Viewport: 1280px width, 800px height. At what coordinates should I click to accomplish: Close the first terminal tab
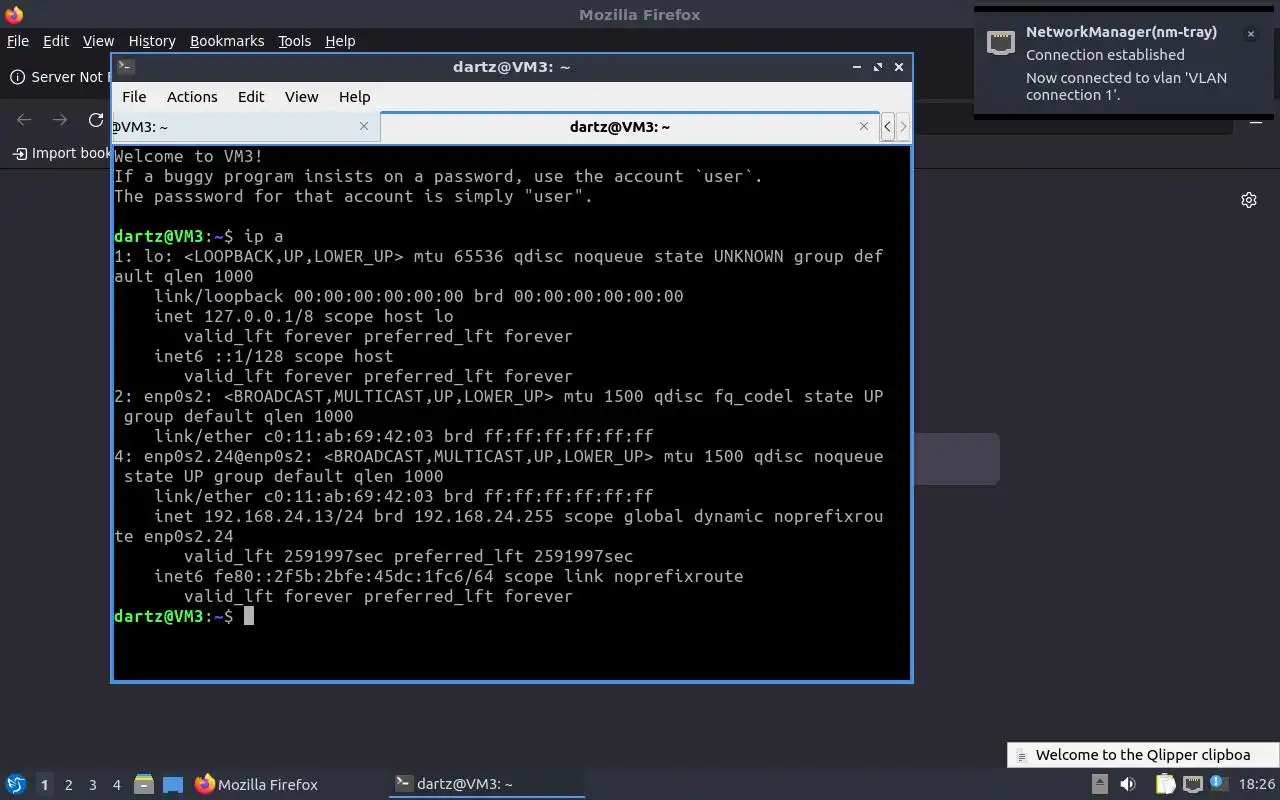[364, 126]
